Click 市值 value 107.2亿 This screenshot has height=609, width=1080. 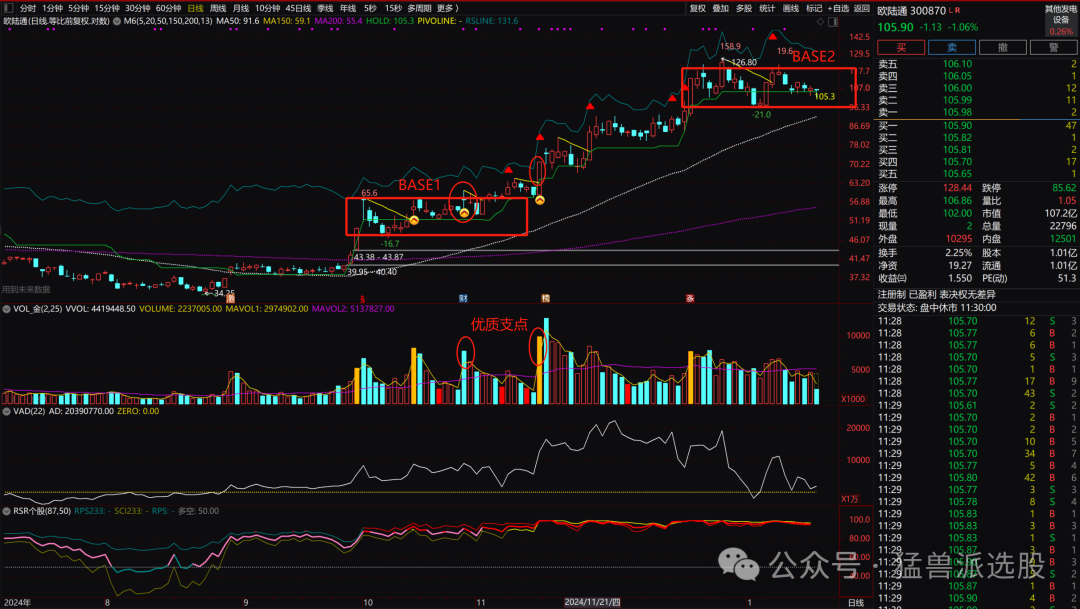1059,214
